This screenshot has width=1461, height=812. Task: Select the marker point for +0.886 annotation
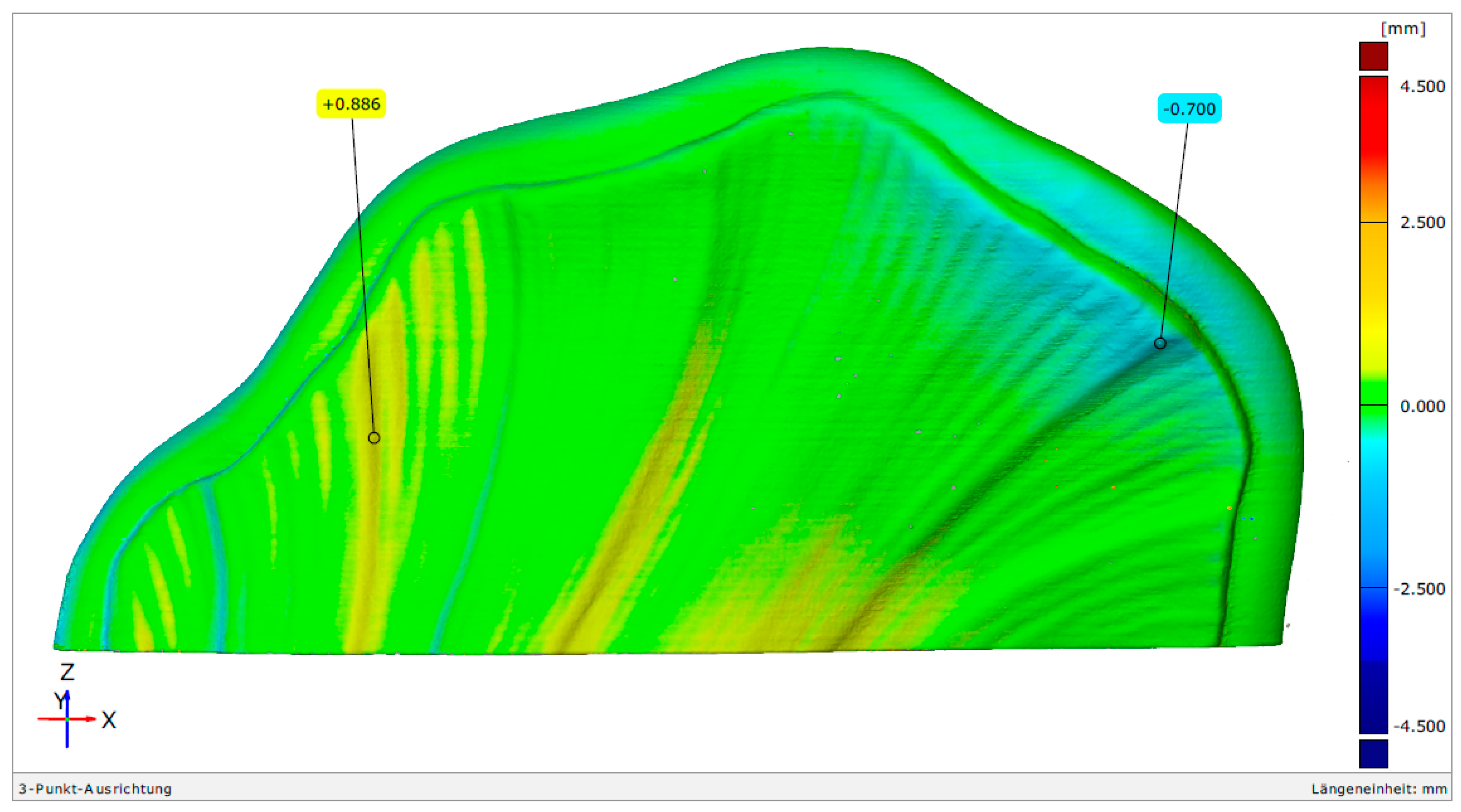coord(374,438)
